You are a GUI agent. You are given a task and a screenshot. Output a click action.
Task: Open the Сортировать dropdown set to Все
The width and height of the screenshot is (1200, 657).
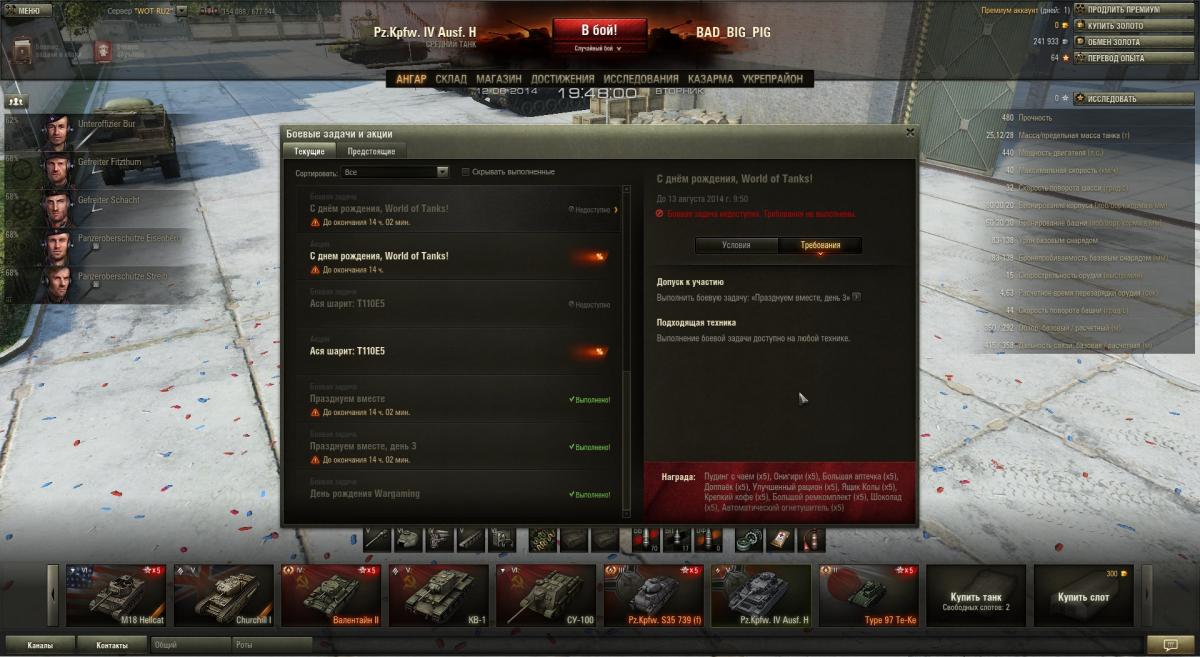click(395, 172)
